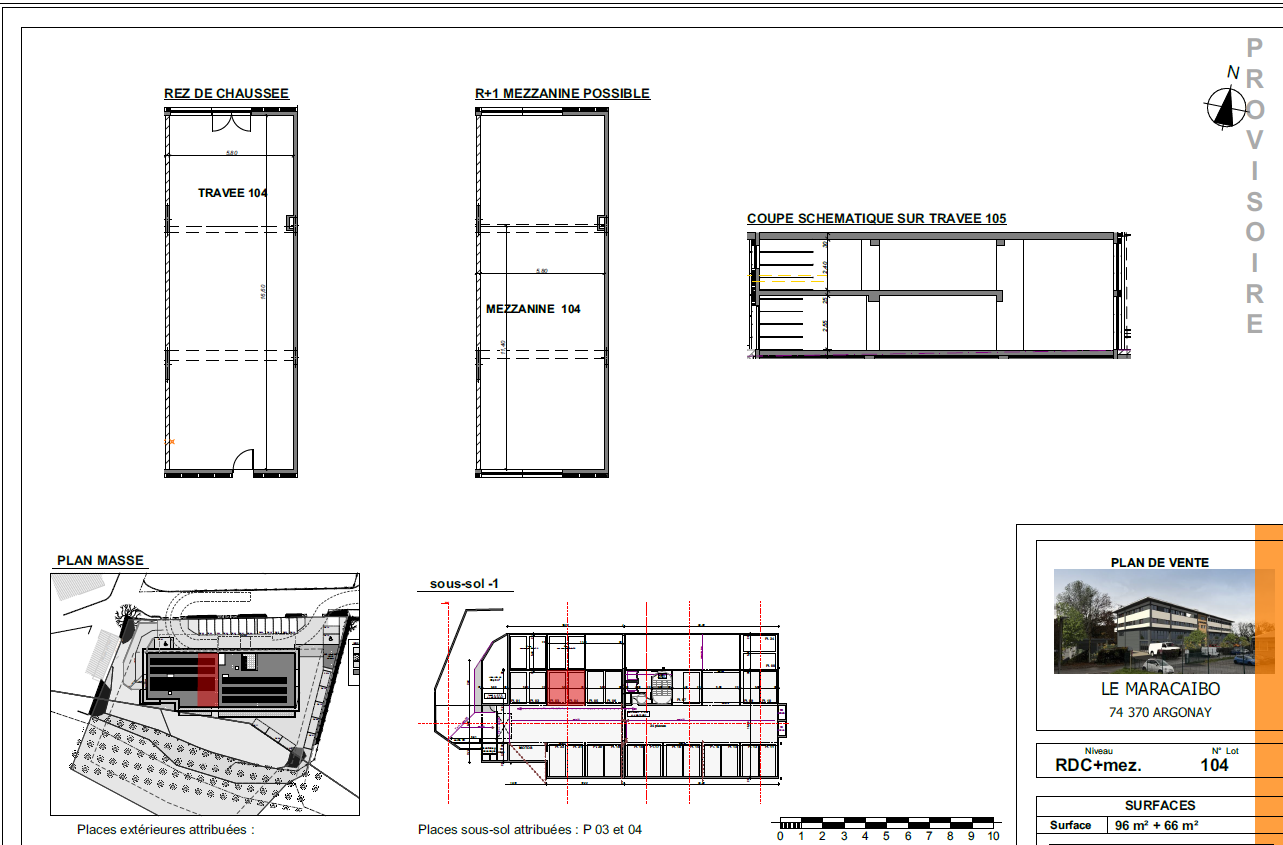Click the surface value '96 m² + 66 m²'

(x=1156, y=826)
